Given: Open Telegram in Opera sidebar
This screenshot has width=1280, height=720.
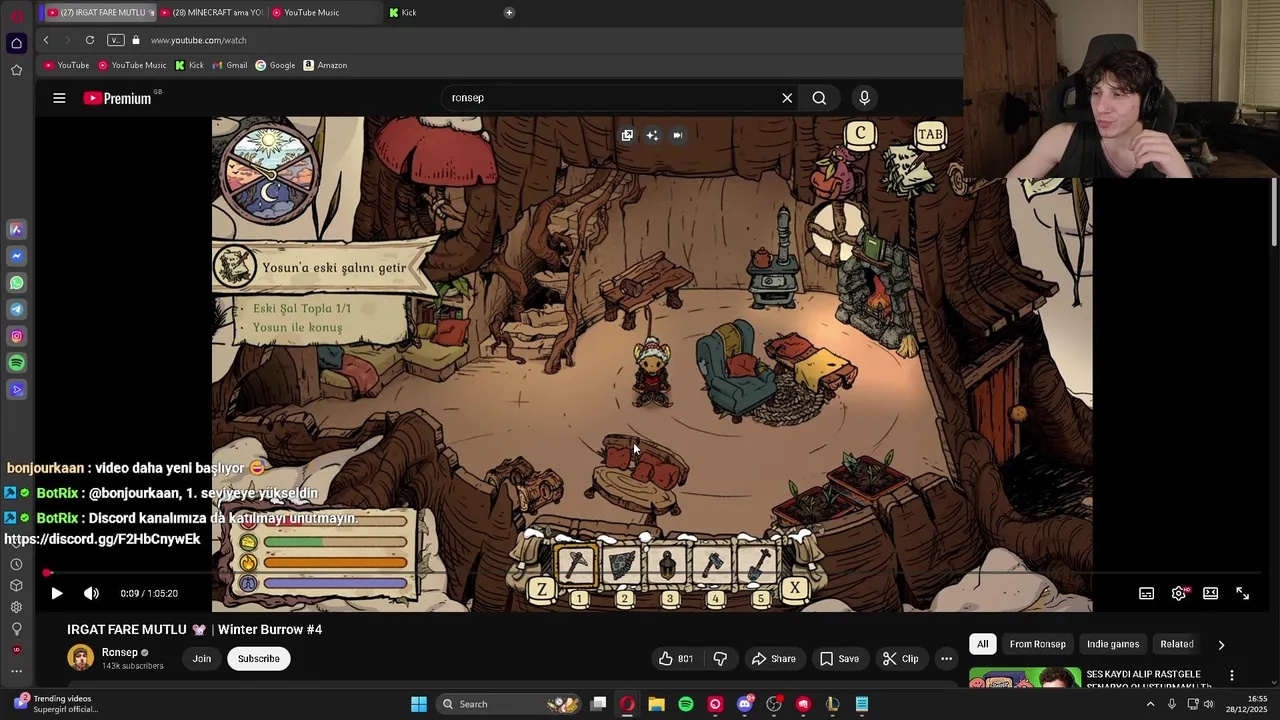Looking at the screenshot, I should click(16, 309).
